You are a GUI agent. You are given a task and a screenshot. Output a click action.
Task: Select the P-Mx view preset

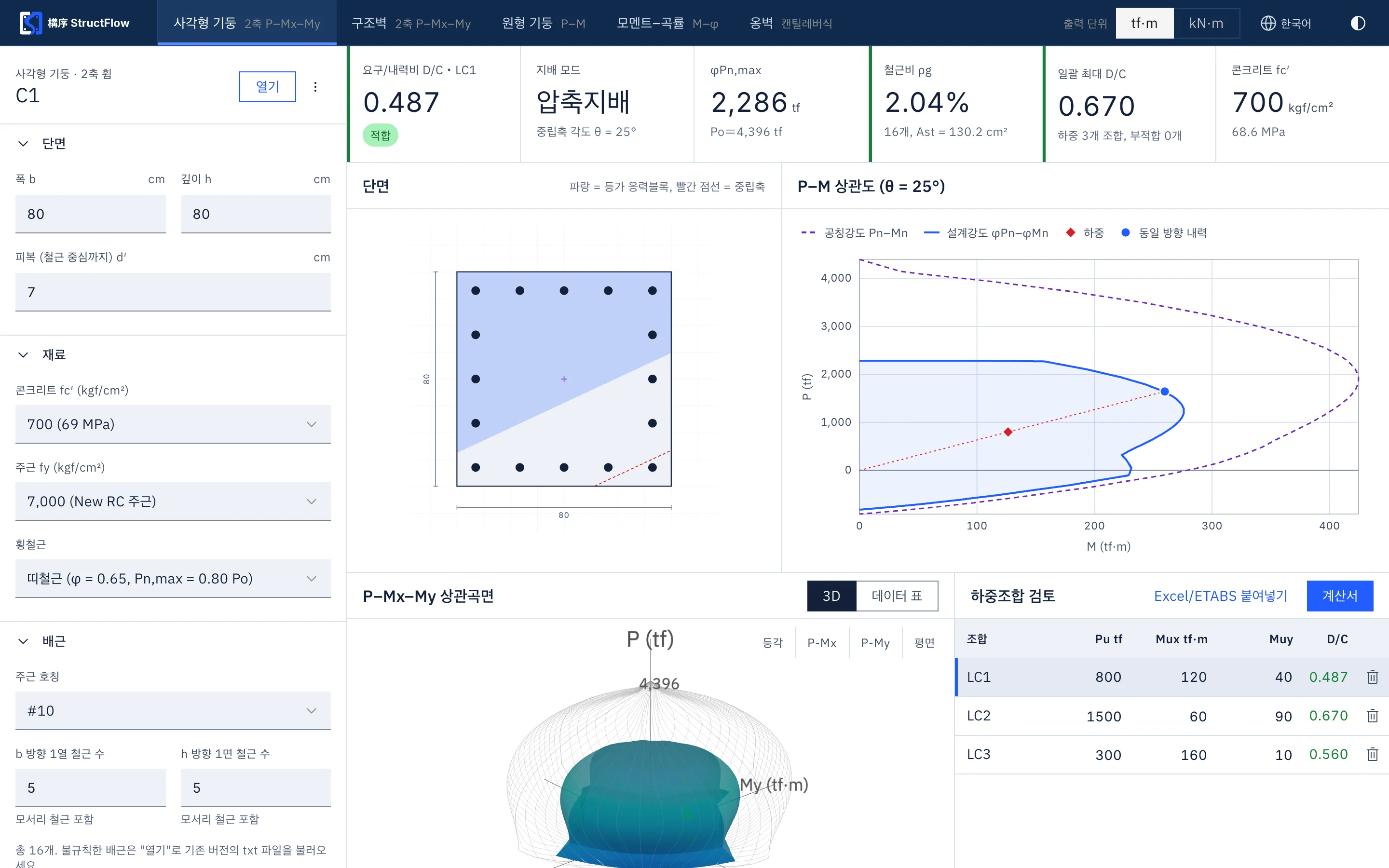pos(821,642)
